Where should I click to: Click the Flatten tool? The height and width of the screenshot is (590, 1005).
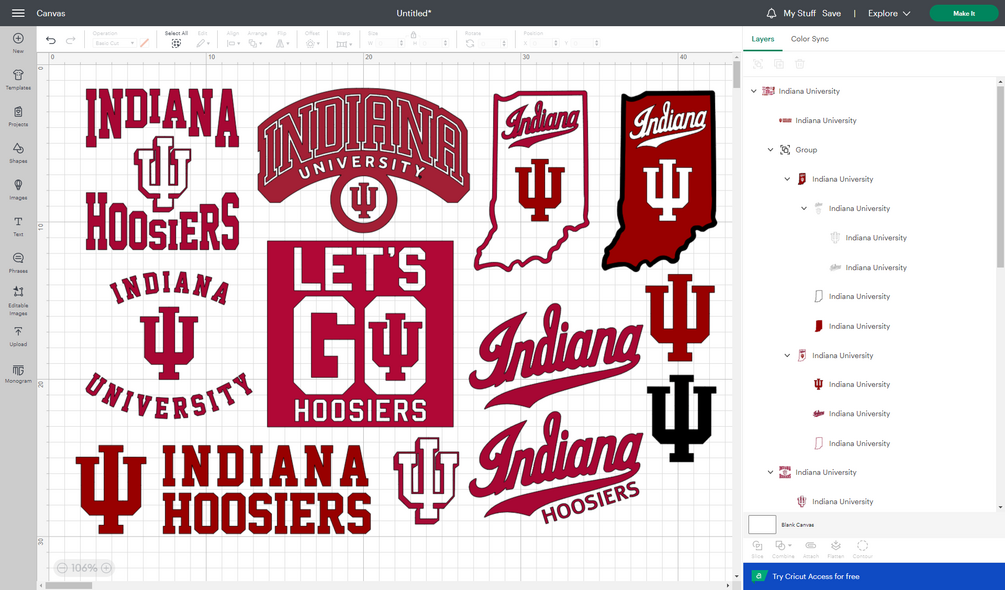click(836, 549)
